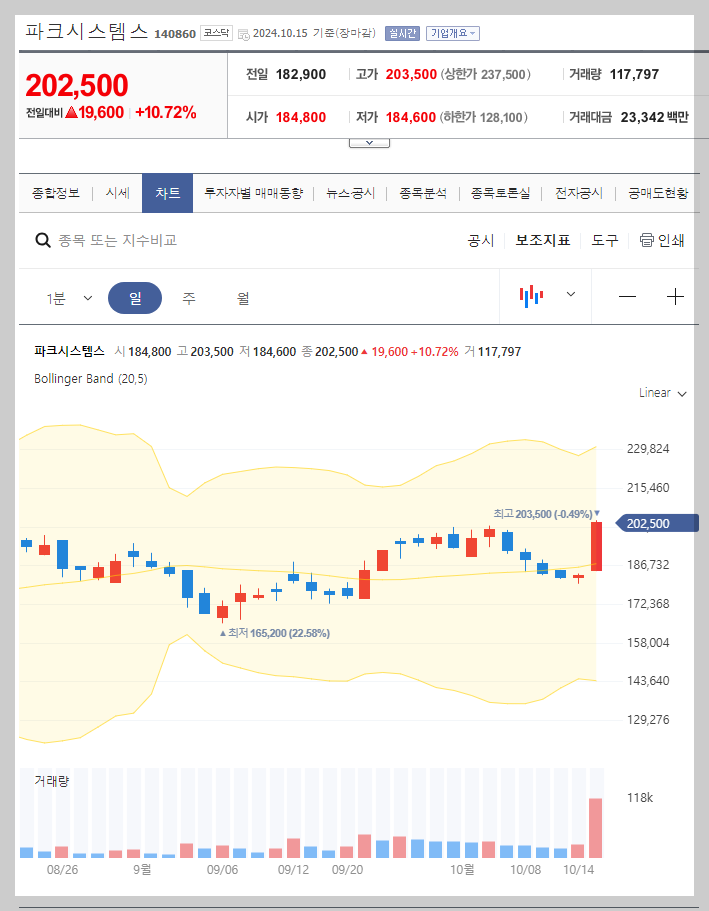Zoom in with the plus icon
709x911 pixels.
click(676, 296)
